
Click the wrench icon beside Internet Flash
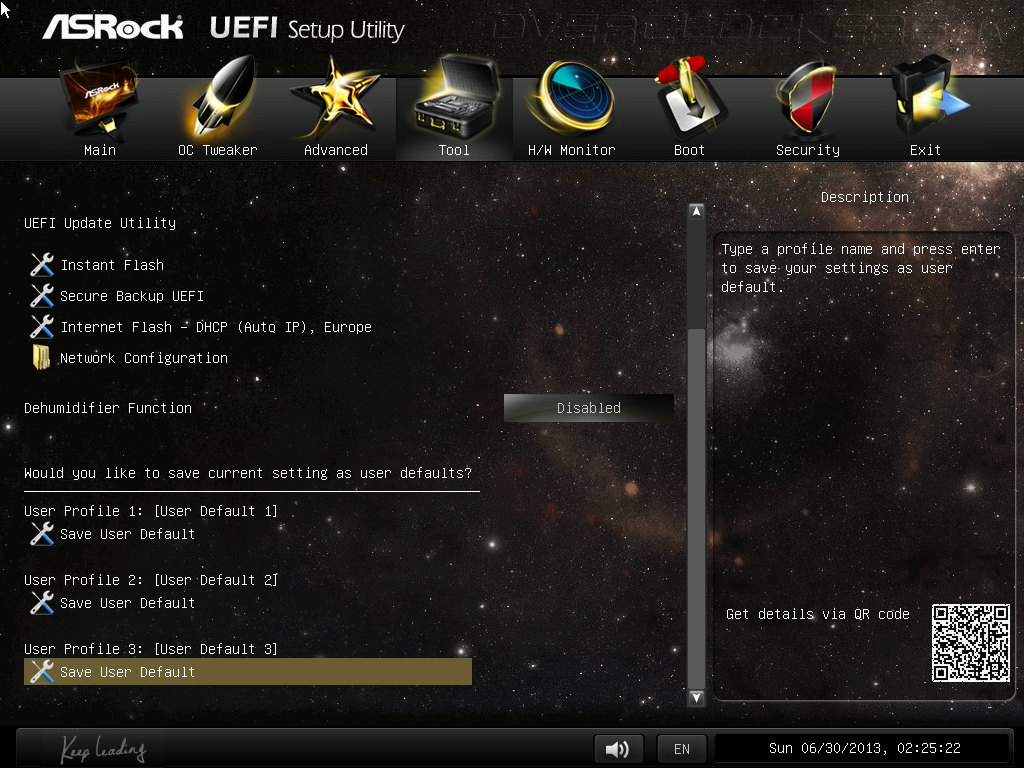42,327
